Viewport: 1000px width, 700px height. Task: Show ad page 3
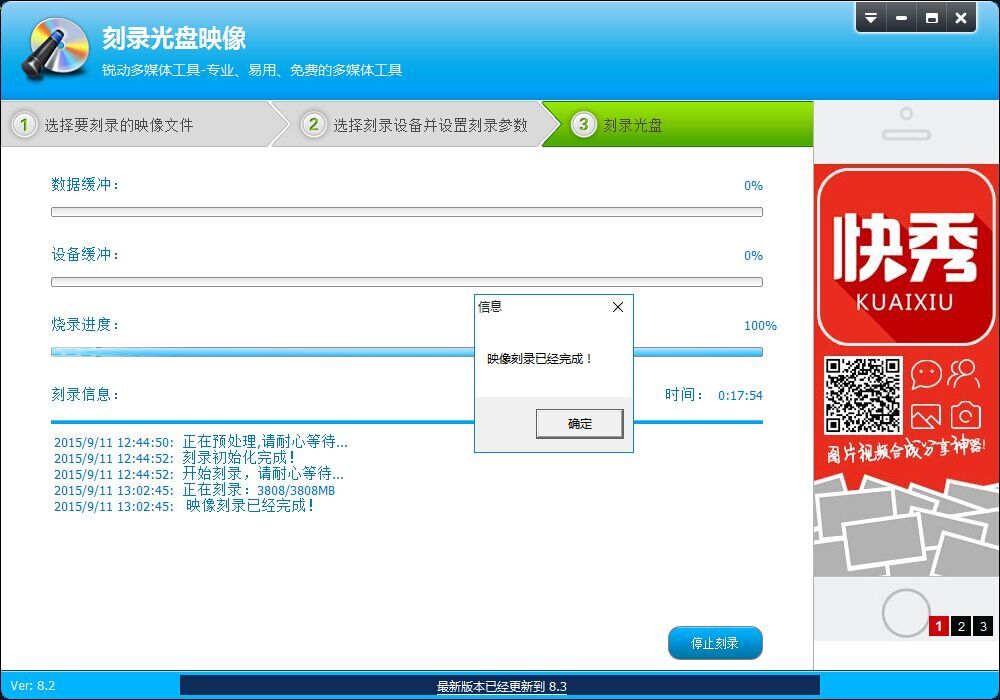[x=983, y=626]
